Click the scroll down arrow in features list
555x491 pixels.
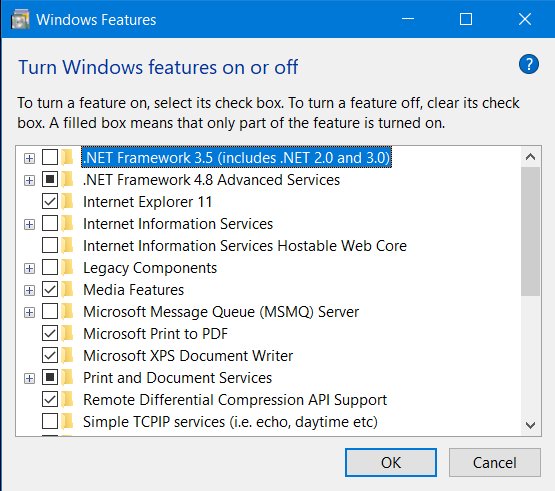(x=530, y=425)
